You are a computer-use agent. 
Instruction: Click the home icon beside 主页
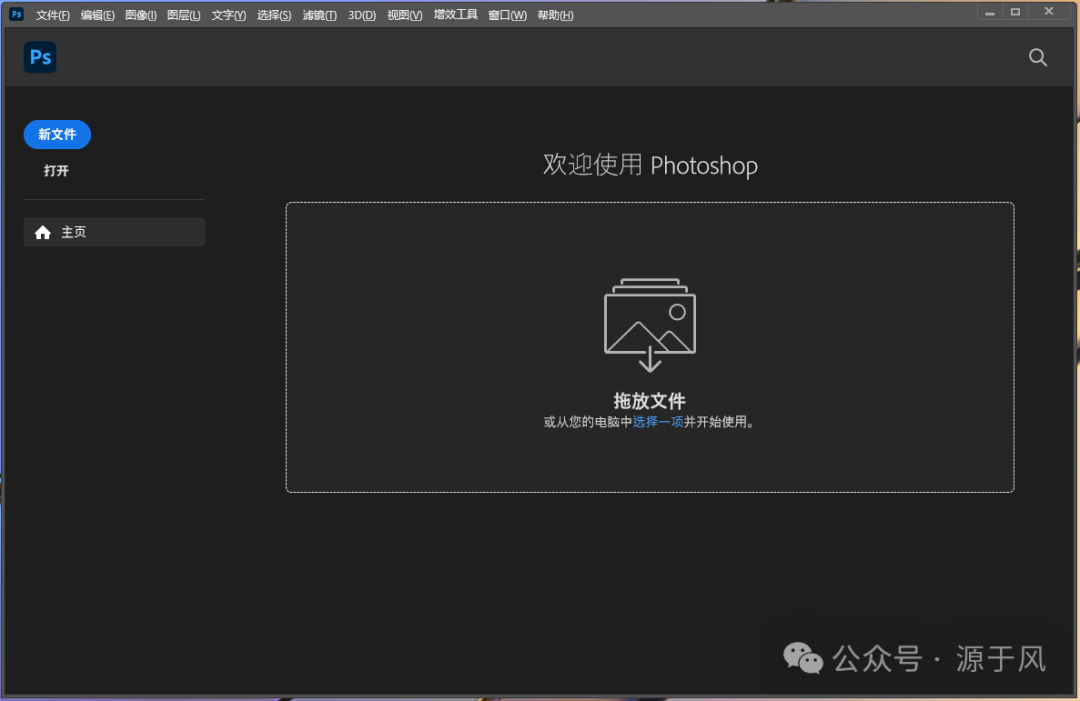click(43, 233)
